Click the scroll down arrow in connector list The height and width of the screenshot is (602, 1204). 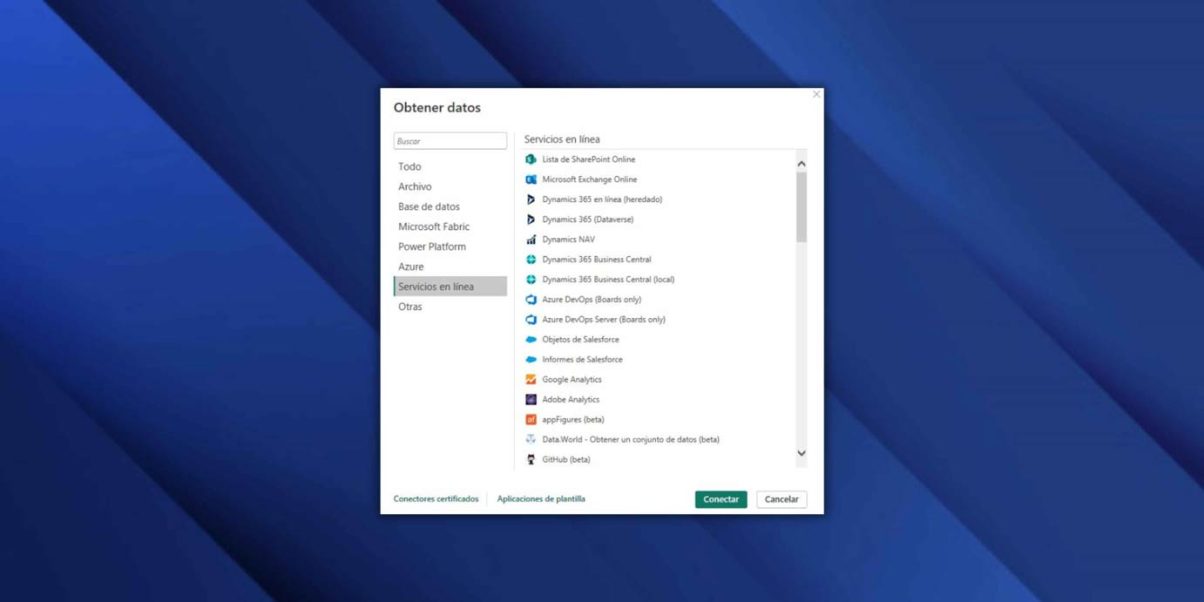click(801, 453)
